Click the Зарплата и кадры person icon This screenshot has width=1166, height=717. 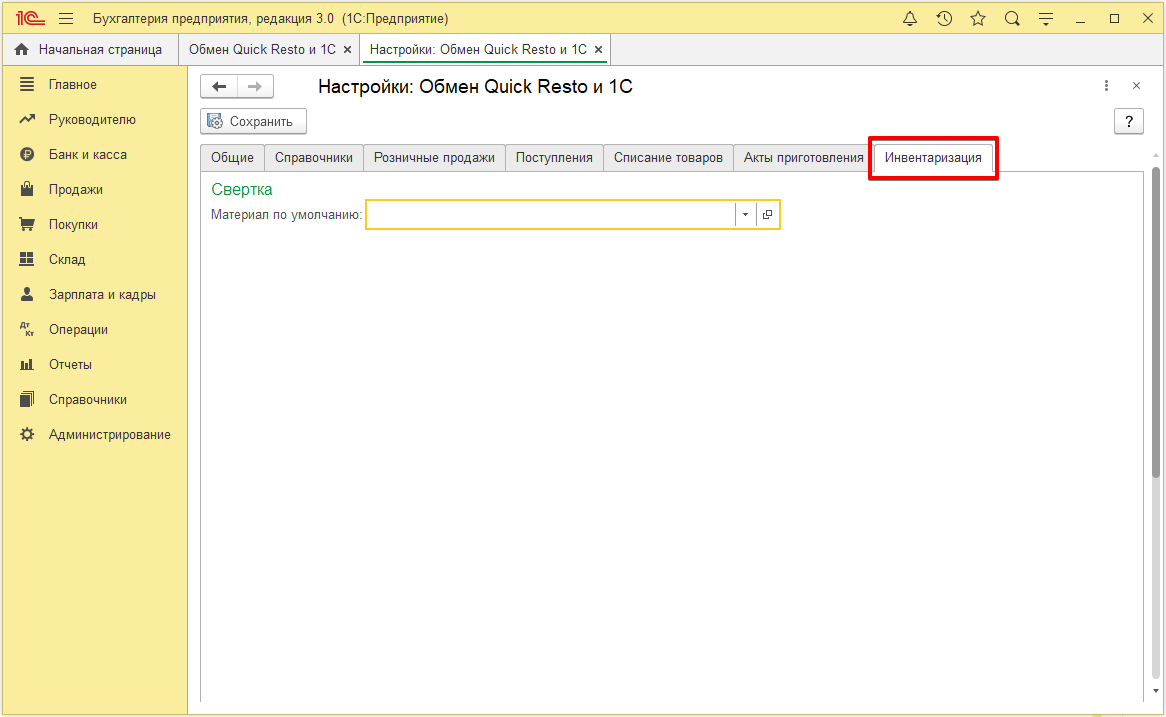[x=27, y=294]
